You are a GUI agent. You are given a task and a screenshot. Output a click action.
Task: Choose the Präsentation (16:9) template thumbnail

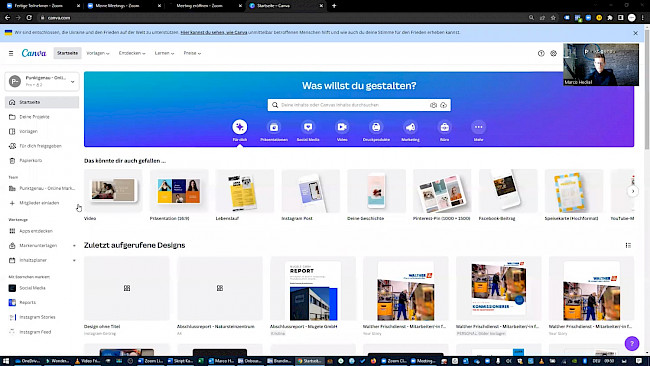(179, 191)
